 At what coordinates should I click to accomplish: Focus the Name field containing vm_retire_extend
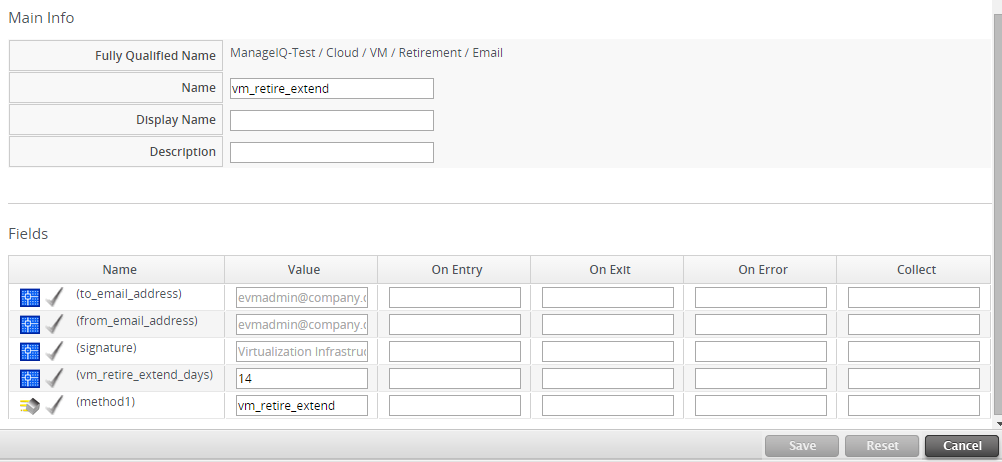click(331, 88)
